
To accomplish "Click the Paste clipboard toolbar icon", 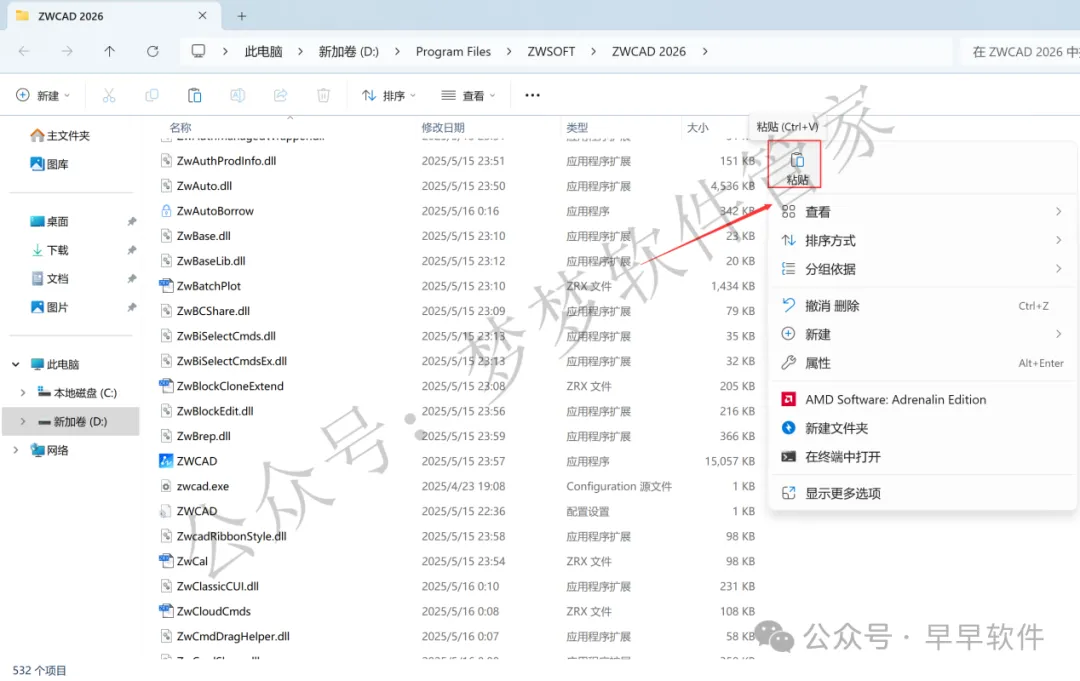I will [195, 96].
